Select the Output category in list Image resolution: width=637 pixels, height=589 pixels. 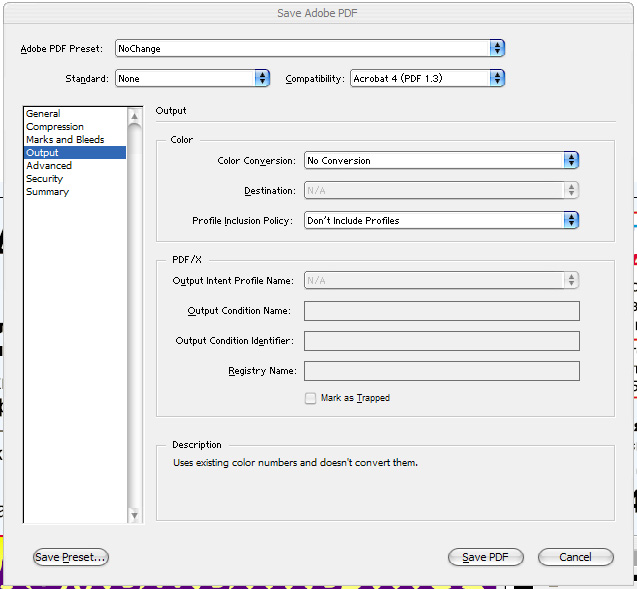point(75,153)
